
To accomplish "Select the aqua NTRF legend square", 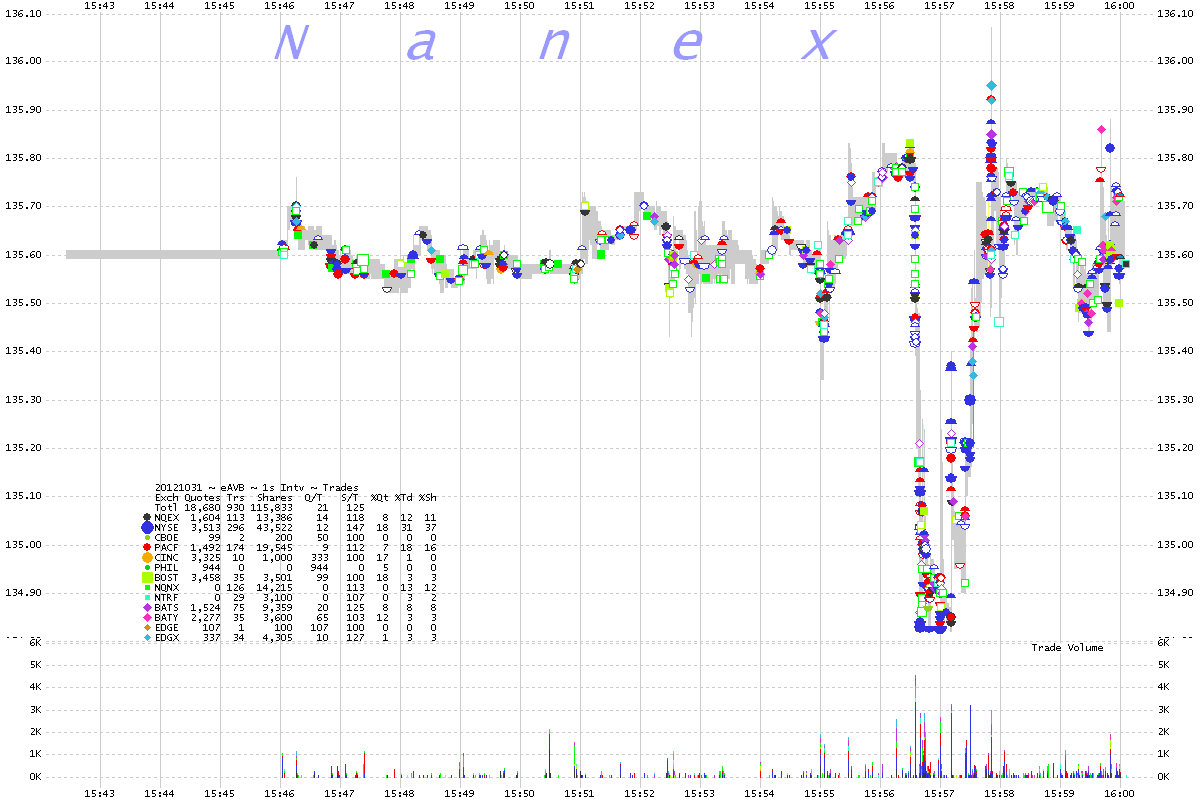I will tap(147, 597).
